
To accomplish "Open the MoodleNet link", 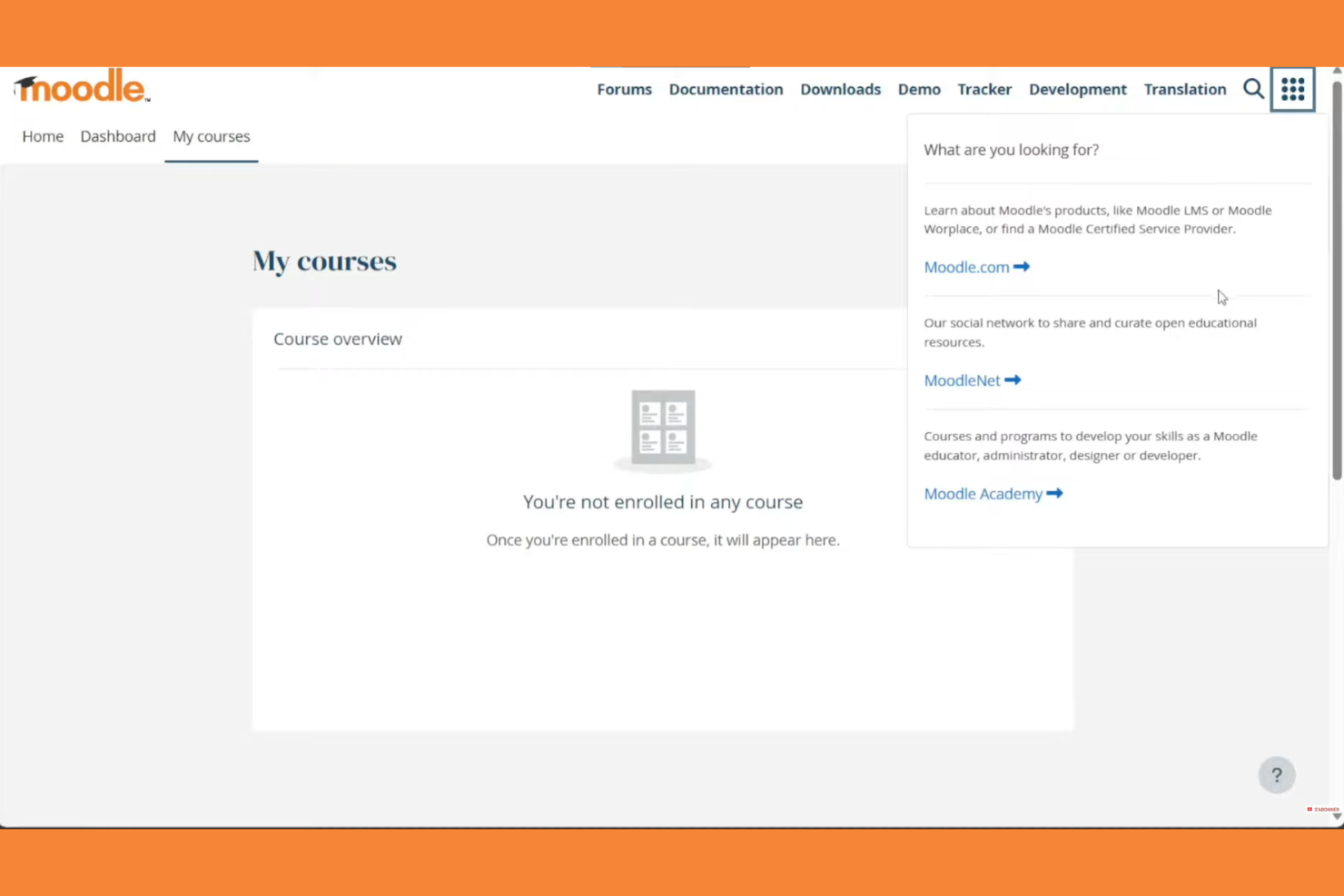I will click(x=962, y=380).
